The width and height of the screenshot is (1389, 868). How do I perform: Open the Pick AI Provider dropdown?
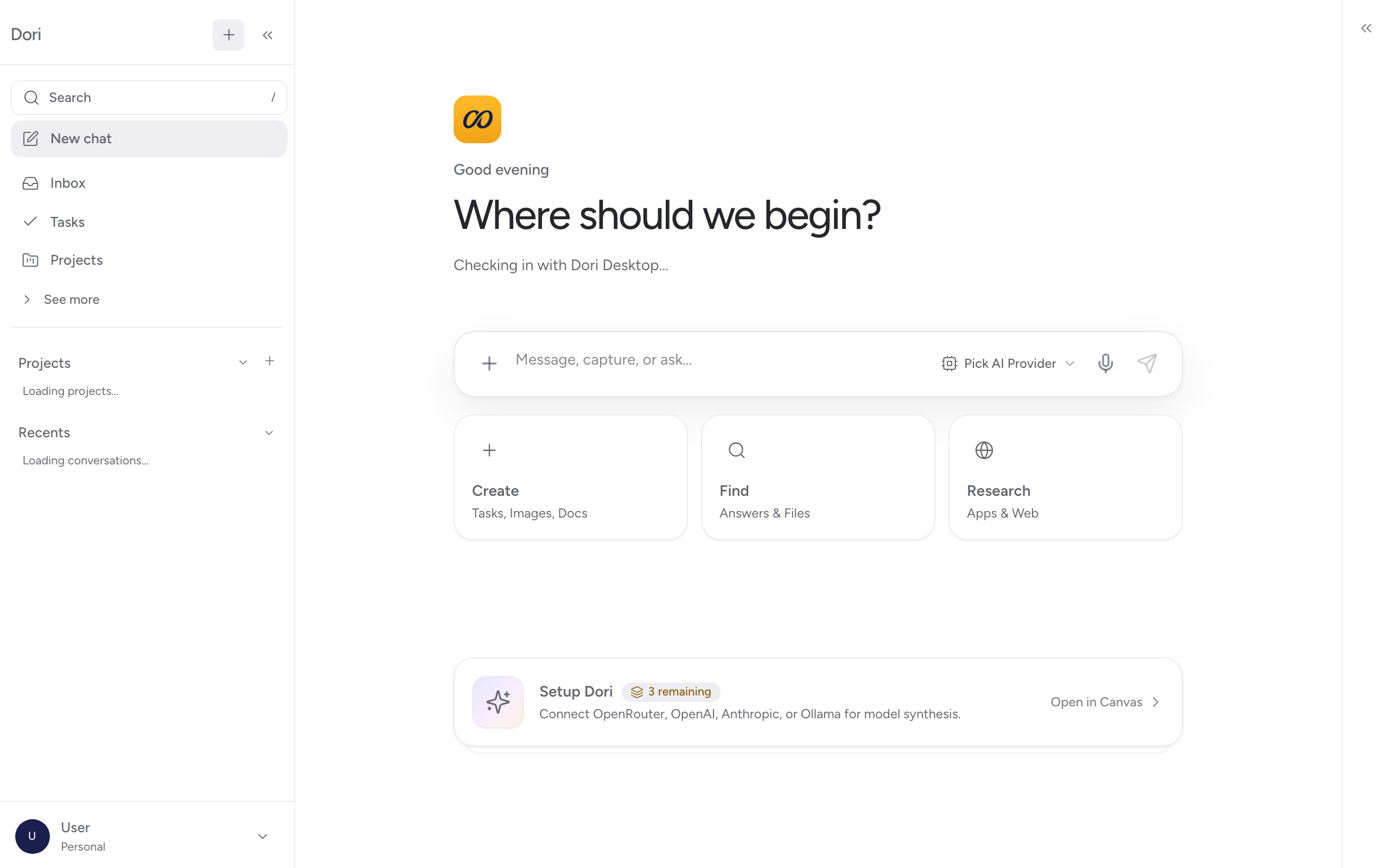coord(1009,363)
